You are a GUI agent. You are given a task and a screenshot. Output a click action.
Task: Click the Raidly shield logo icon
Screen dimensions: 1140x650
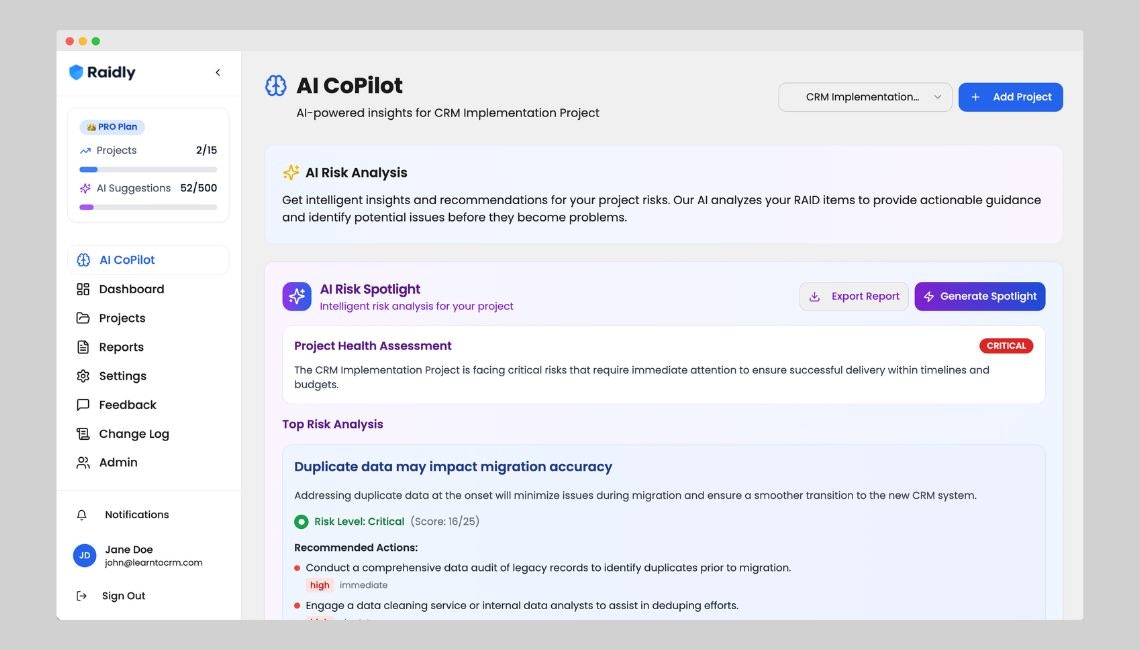pos(76,72)
